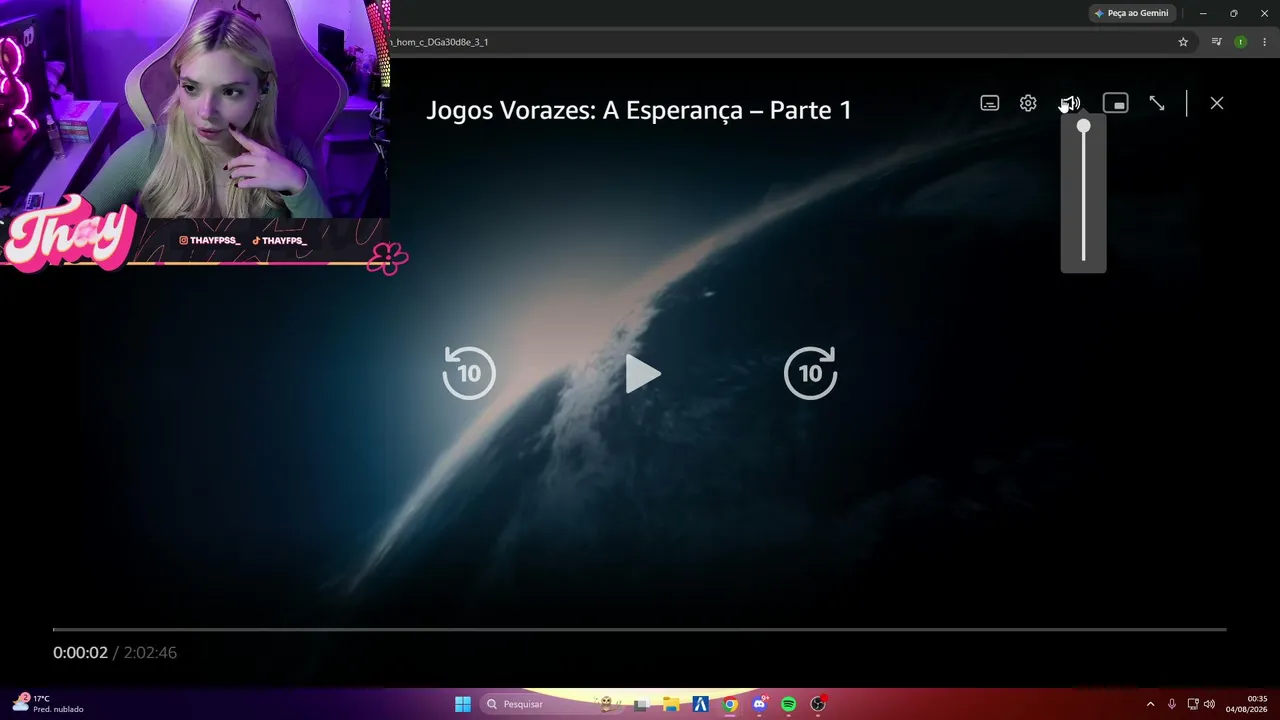Open the subtitles and audio options
Image resolution: width=1280 pixels, height=720 pixels.
click(x=989, y=103)
